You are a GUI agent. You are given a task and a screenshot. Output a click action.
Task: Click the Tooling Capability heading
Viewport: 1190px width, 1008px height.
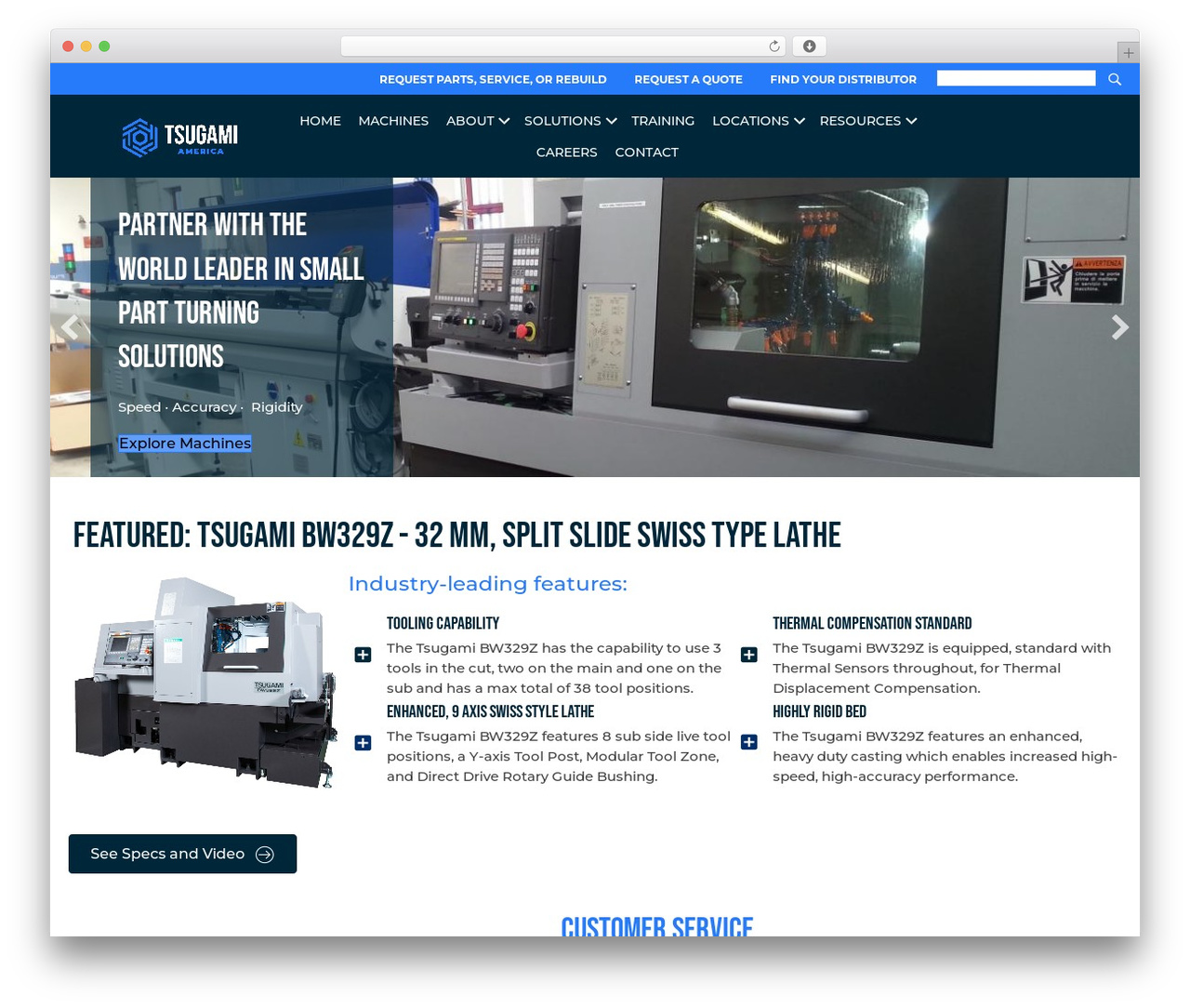[443, 624]
